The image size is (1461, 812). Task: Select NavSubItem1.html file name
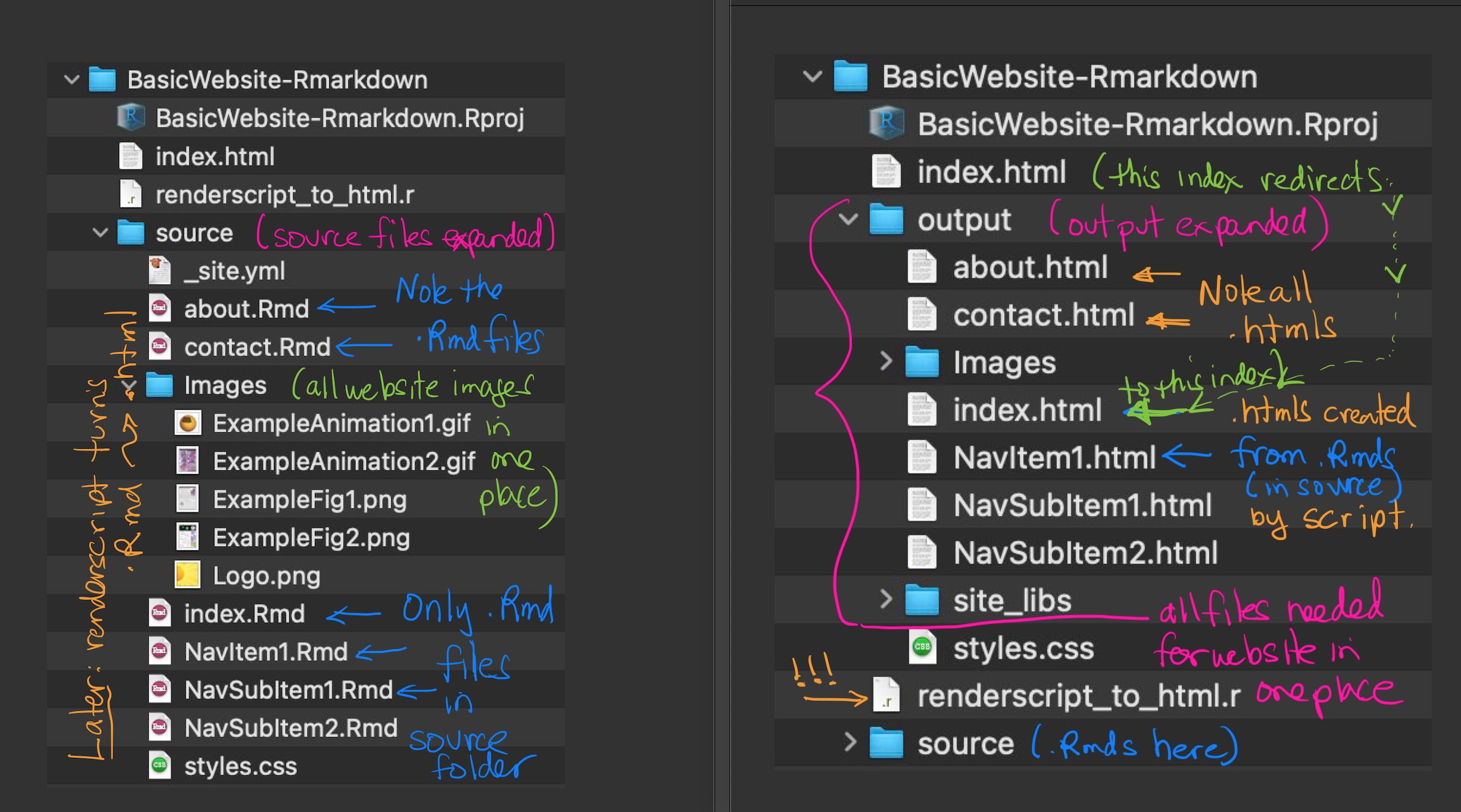click(x=1082, y=505)
